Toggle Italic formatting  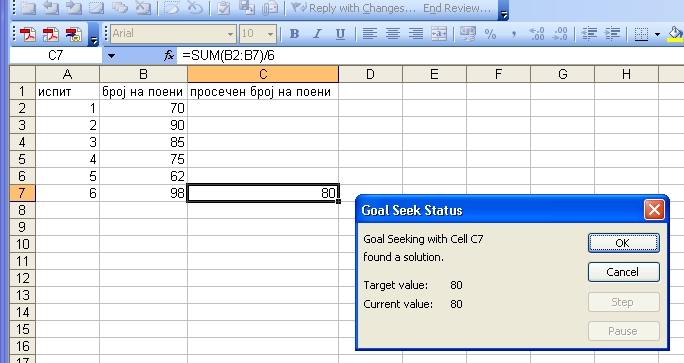(318, 34)
